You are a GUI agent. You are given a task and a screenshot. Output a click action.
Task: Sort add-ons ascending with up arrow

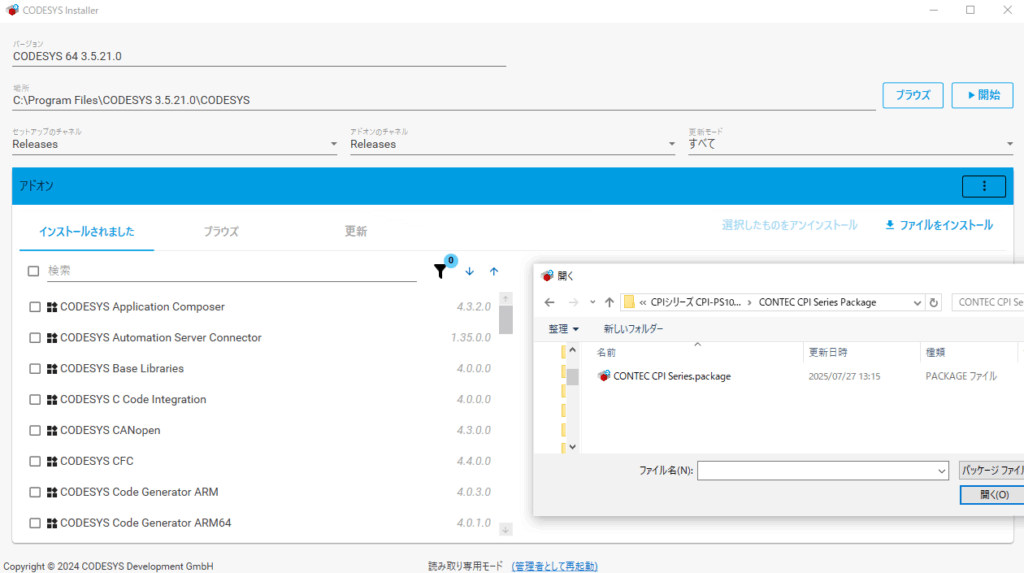494,271
